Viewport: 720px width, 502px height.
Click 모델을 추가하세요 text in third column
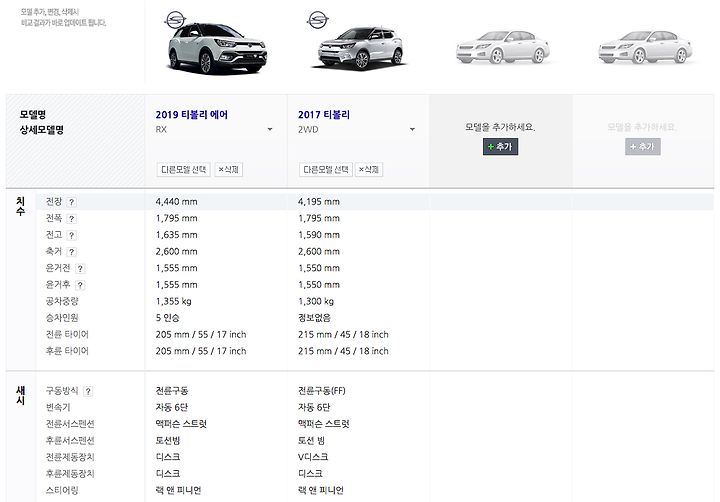500,127
